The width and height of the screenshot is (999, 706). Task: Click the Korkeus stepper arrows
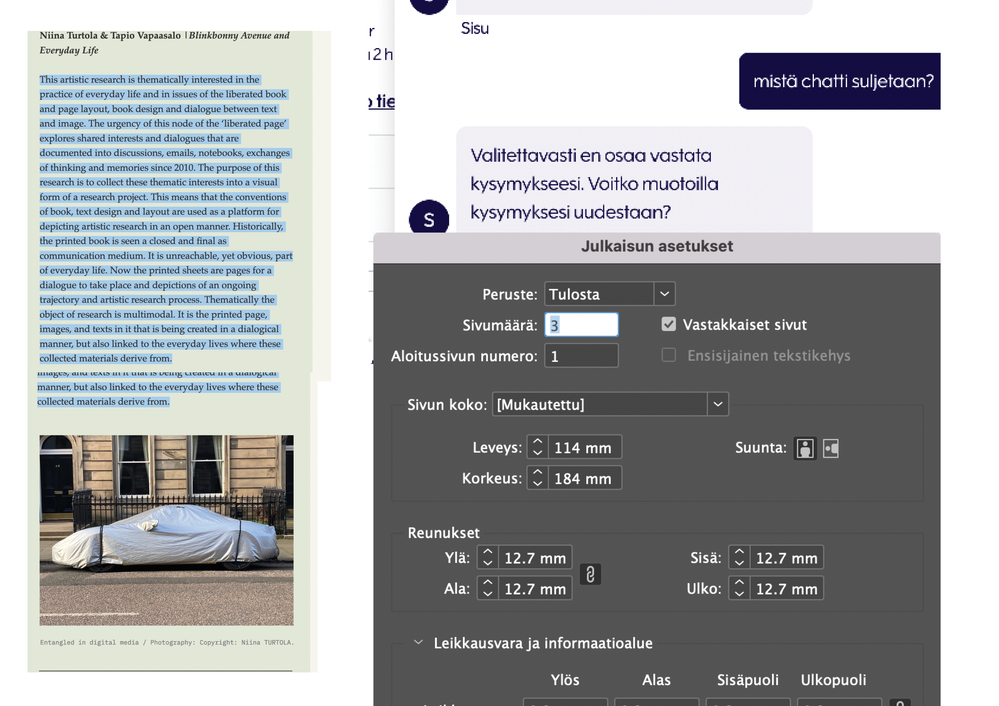[537, 478]
